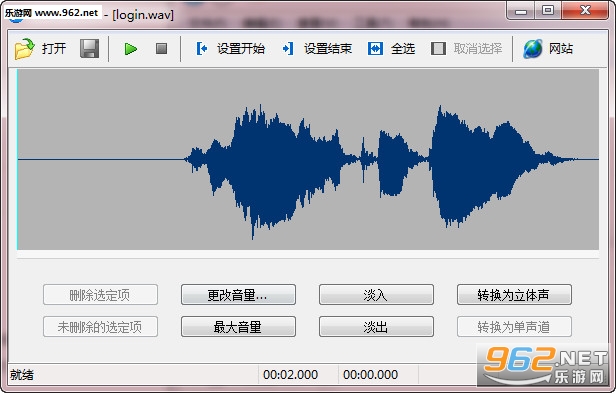Image resolution: width=616 pixels, height=393 pixels.
Task: Click the 设置结束 bracket icon
Action: 288,49
